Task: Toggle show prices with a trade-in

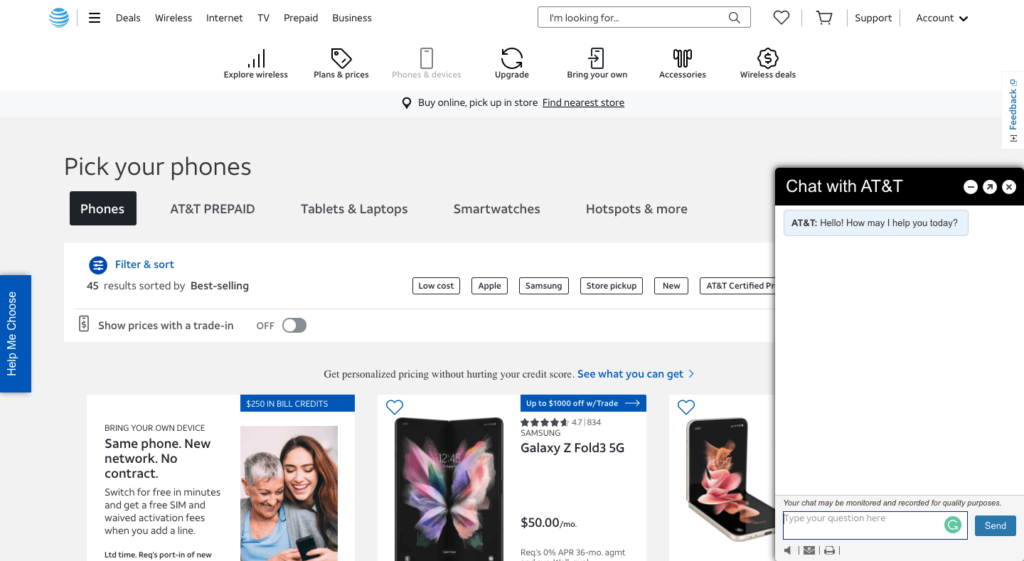Action: 294,325
